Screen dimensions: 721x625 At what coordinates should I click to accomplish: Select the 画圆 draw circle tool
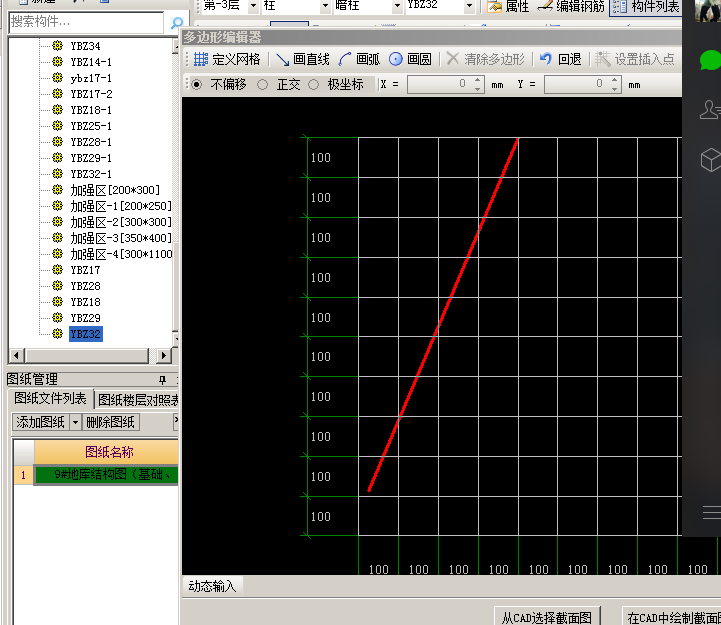pos(410,59)
